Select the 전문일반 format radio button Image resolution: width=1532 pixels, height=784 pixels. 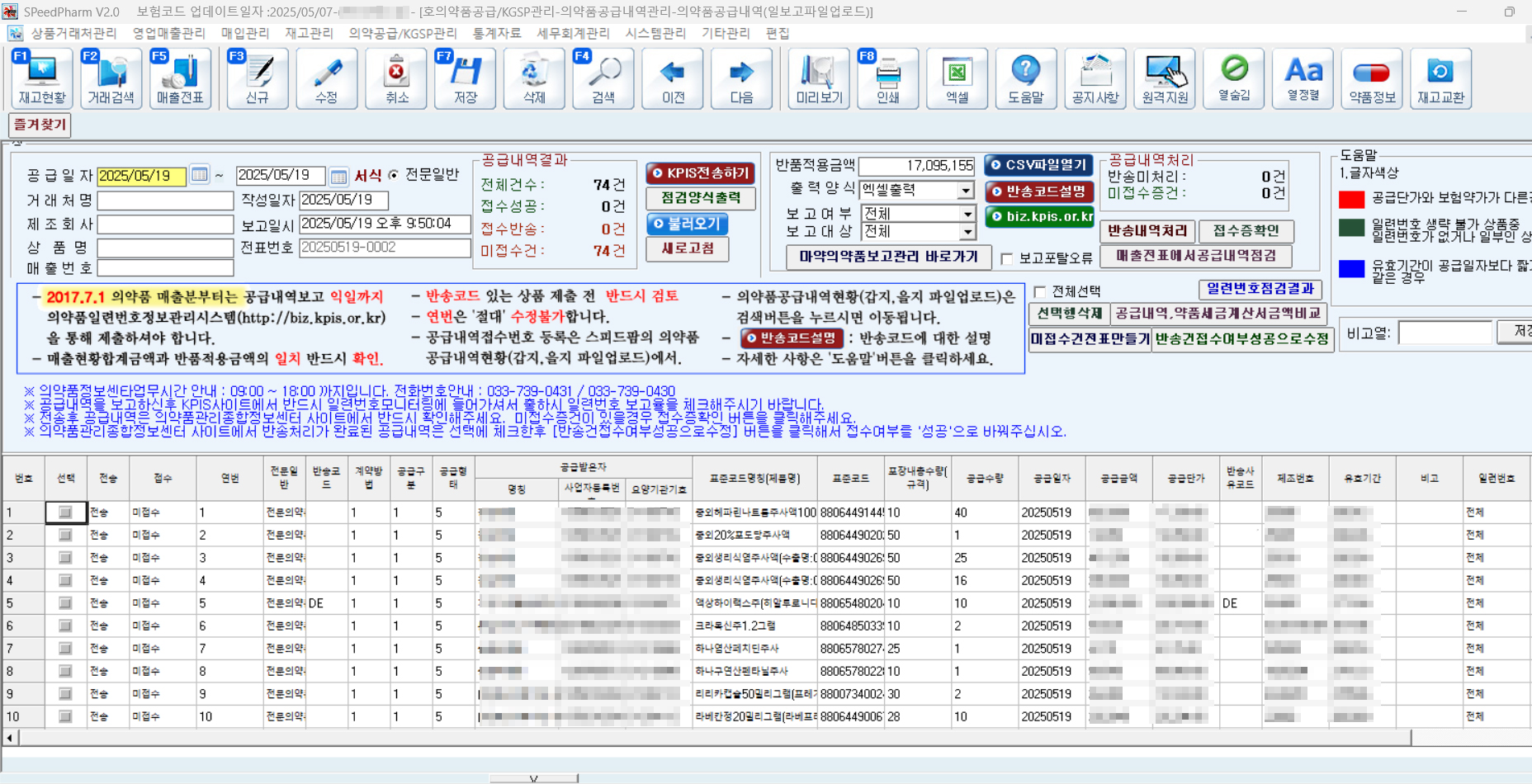point(394,175)
